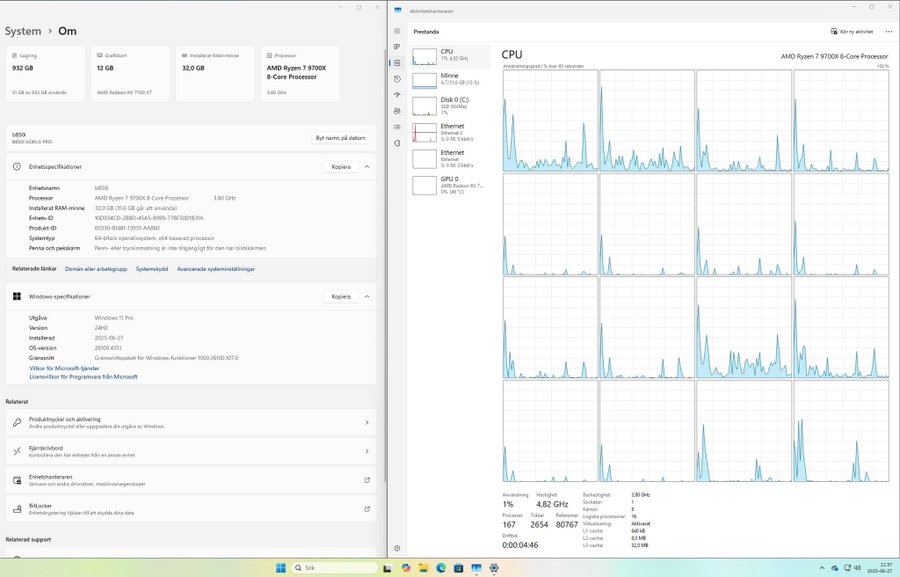Click key icon beside Produktnyckel och aktivering

coord(17,423)
